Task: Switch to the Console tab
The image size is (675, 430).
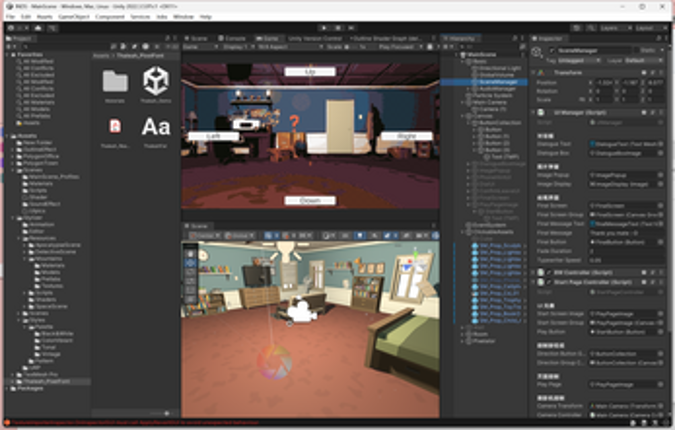Action: click(236, 38)
